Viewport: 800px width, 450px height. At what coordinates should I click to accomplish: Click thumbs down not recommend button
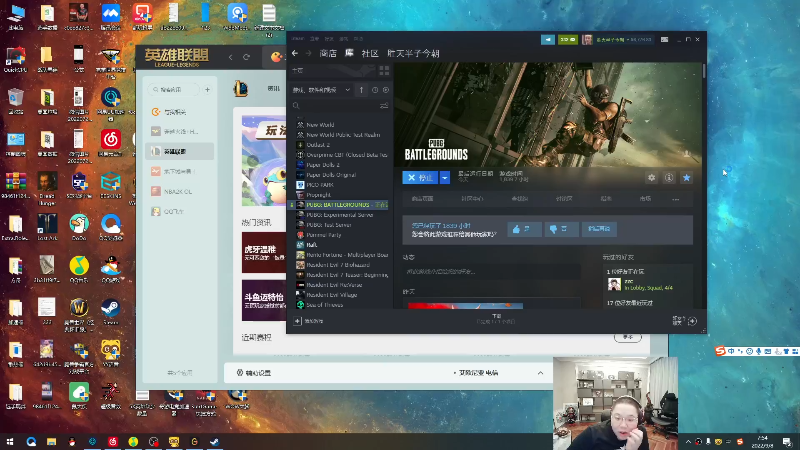(x=561, y=229)
